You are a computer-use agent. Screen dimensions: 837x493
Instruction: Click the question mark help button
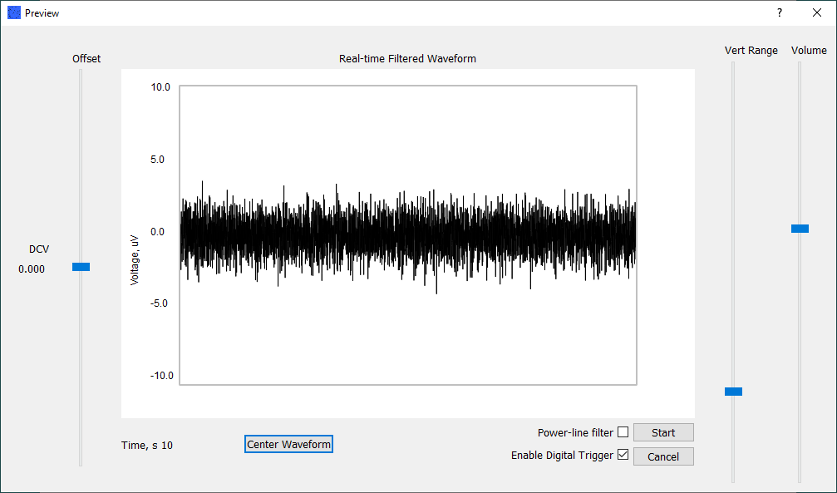click(x=779, y=13)
